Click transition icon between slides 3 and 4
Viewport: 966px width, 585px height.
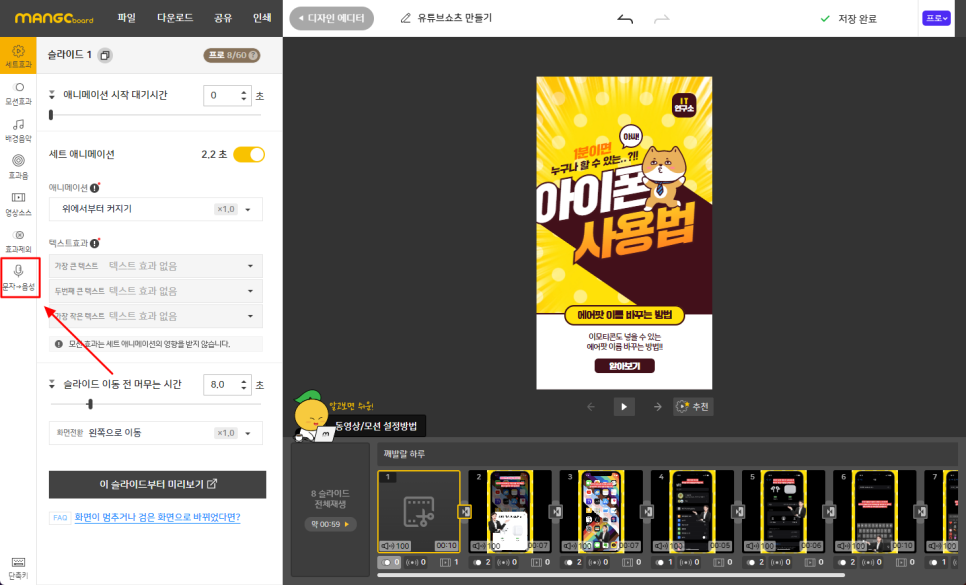click(x=647, y=512)
